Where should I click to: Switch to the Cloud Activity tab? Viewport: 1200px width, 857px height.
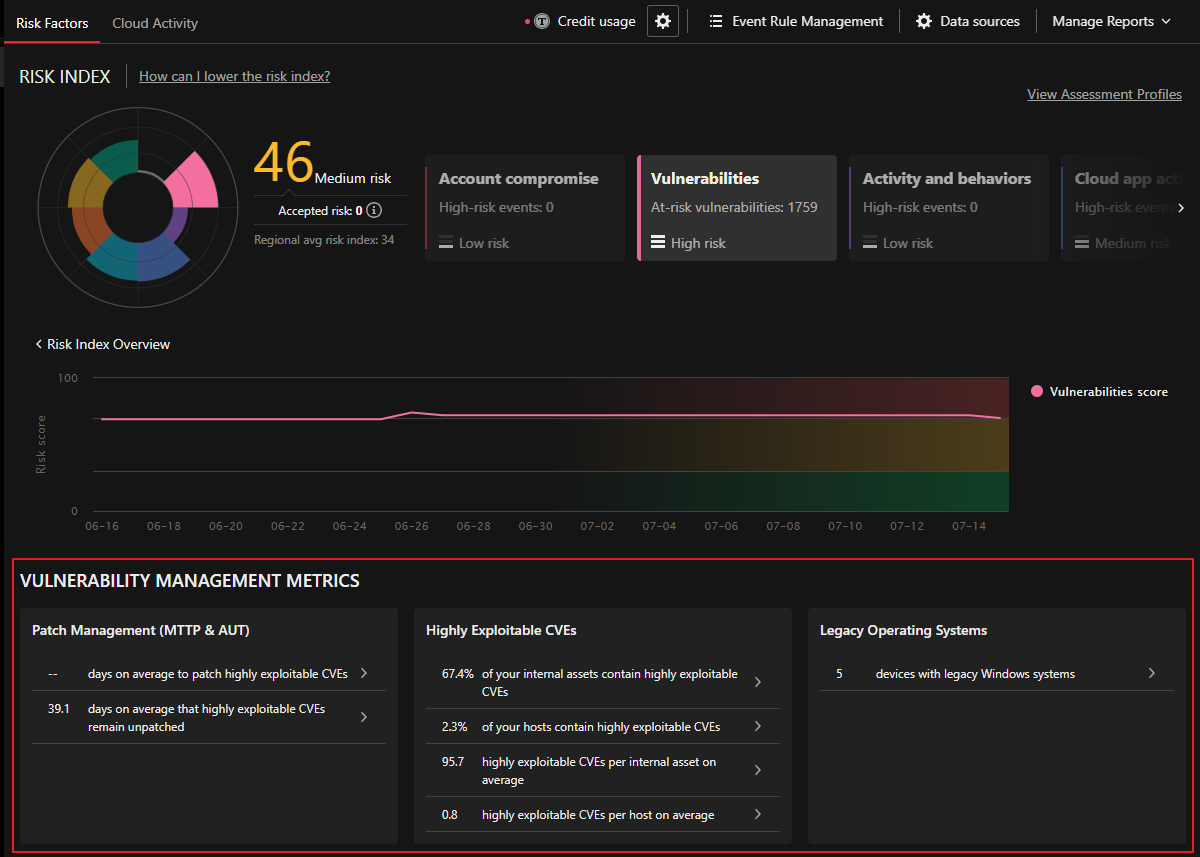click(x=155, y=23)
